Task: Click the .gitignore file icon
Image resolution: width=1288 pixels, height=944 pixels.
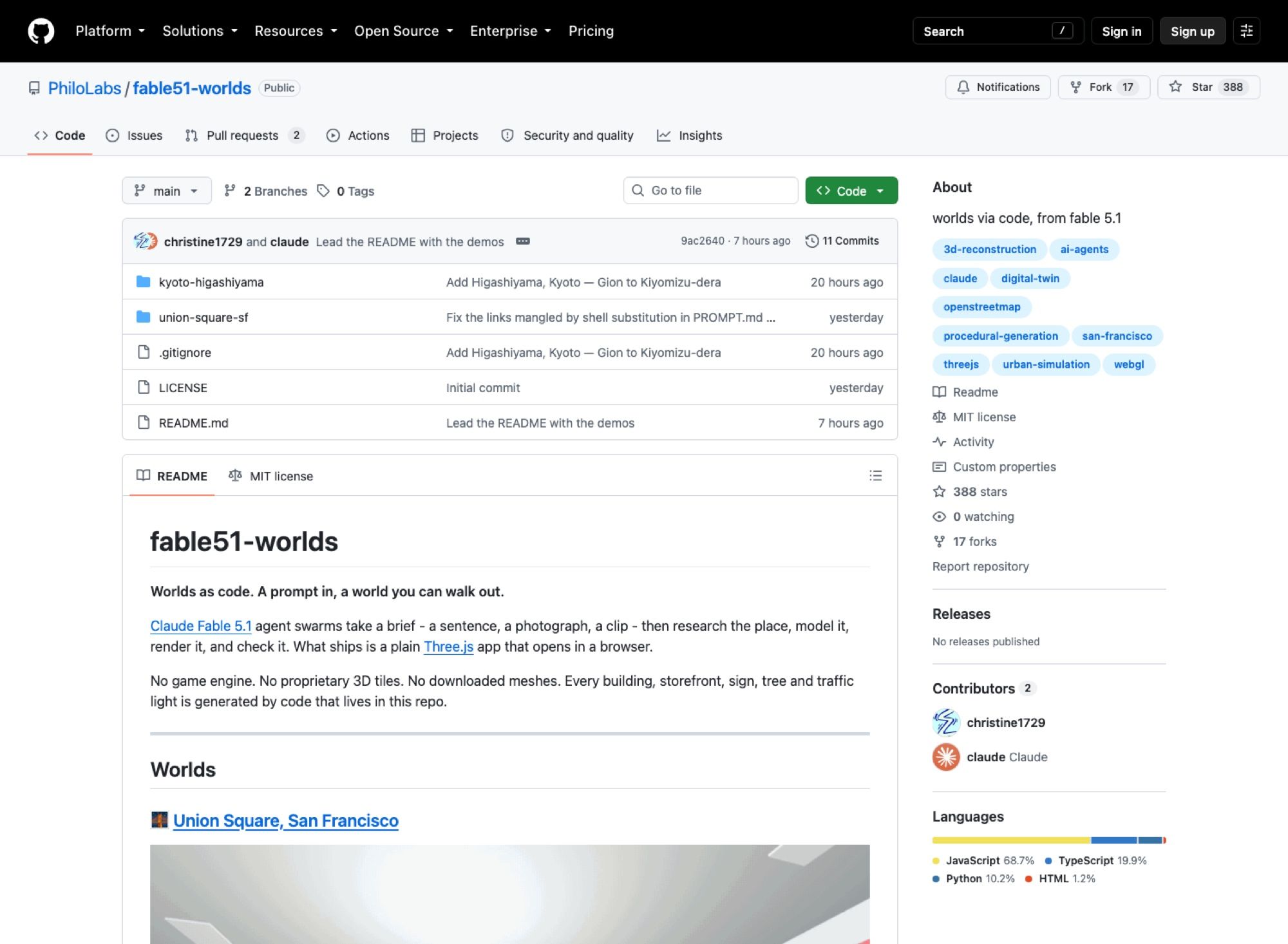Action: [144, 352]
